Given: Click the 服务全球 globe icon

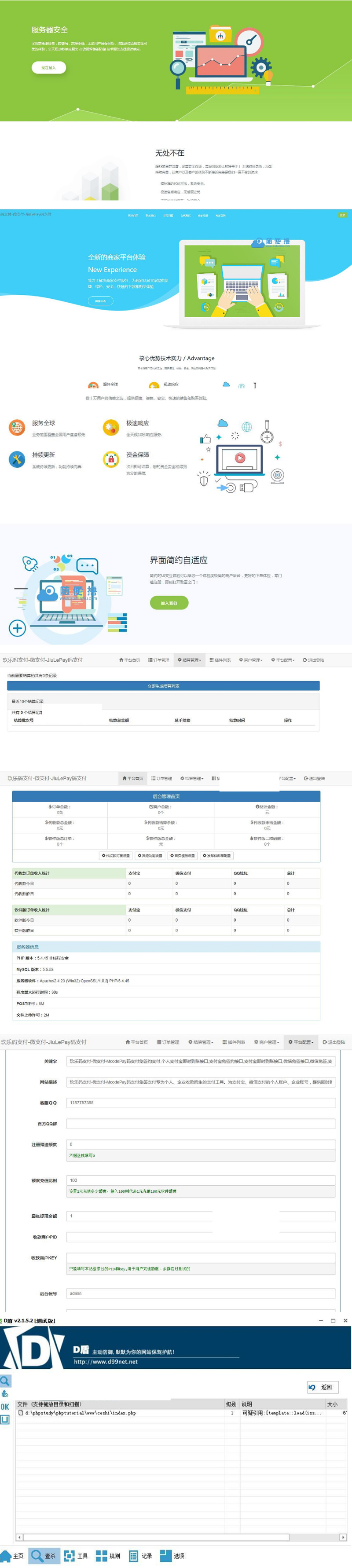Looking at the screenshot, I should 16,427.
